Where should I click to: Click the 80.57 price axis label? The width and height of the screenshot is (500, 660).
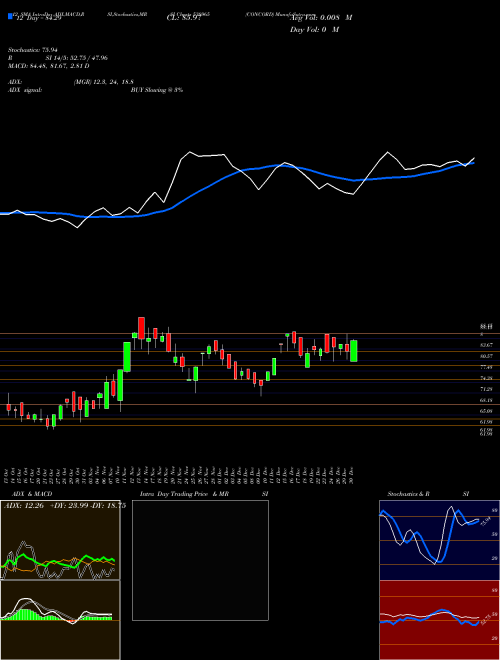[x=487, y=356]
